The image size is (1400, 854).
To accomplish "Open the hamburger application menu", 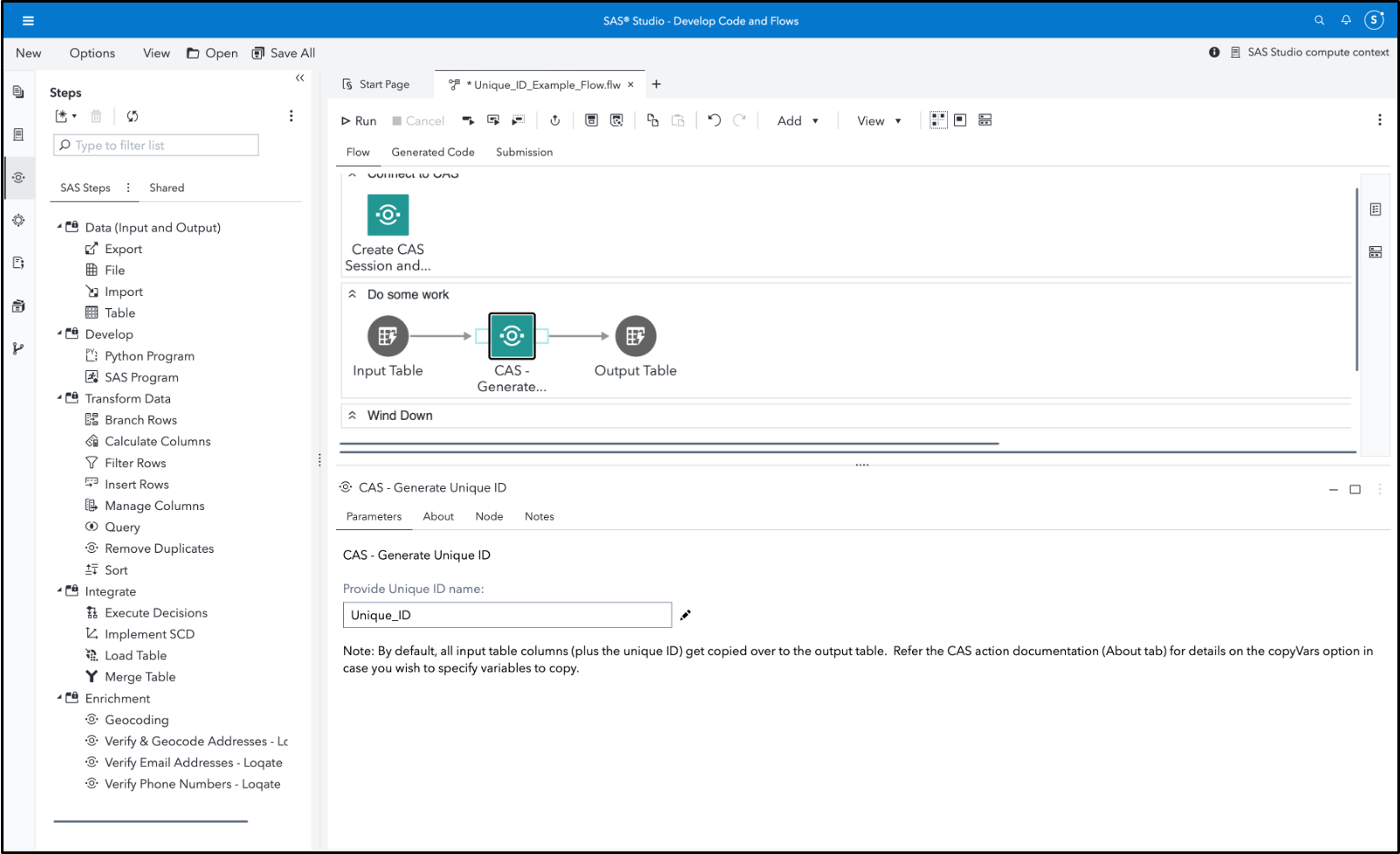I will pos(28,21).
